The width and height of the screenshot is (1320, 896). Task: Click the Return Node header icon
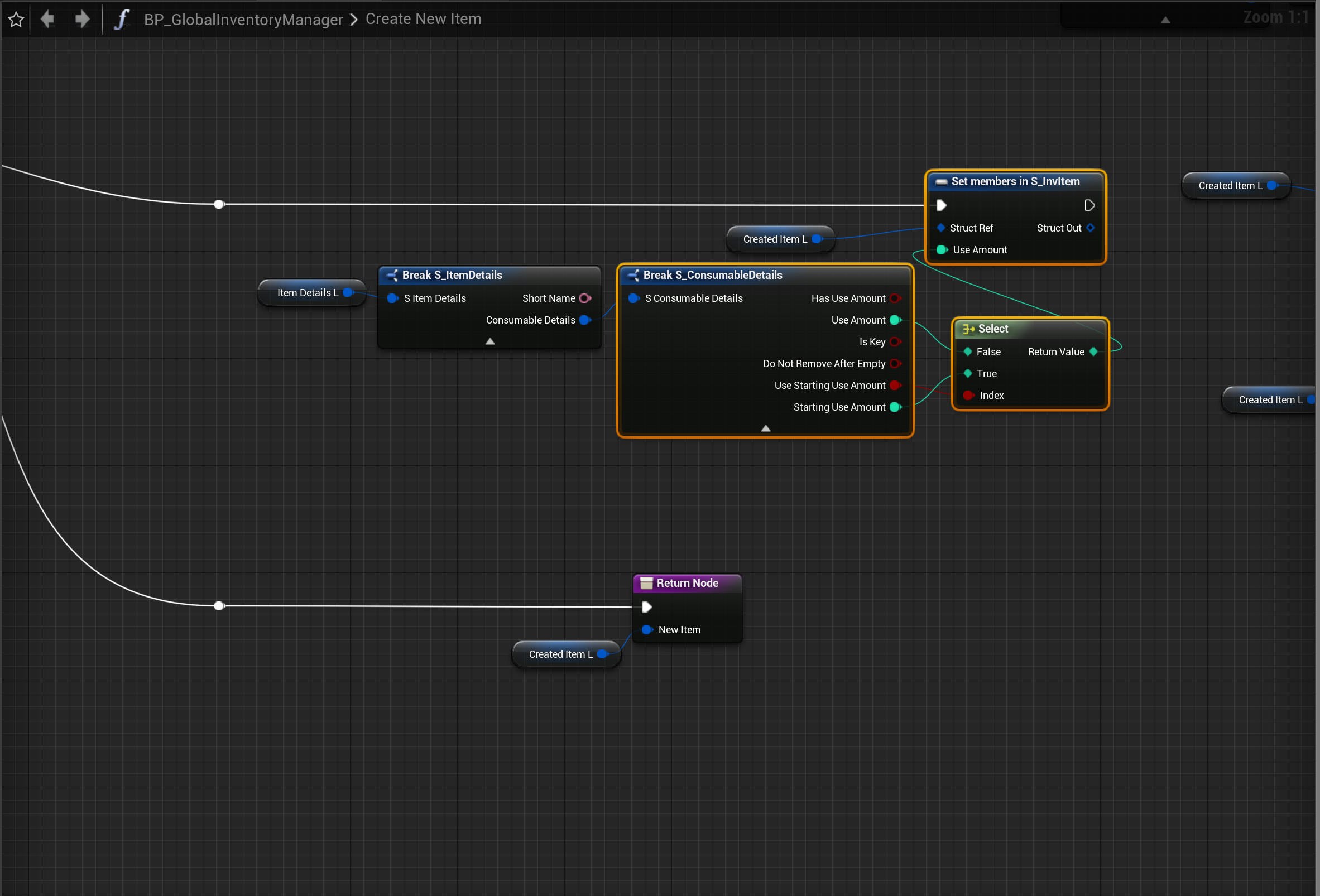[646, 583]
